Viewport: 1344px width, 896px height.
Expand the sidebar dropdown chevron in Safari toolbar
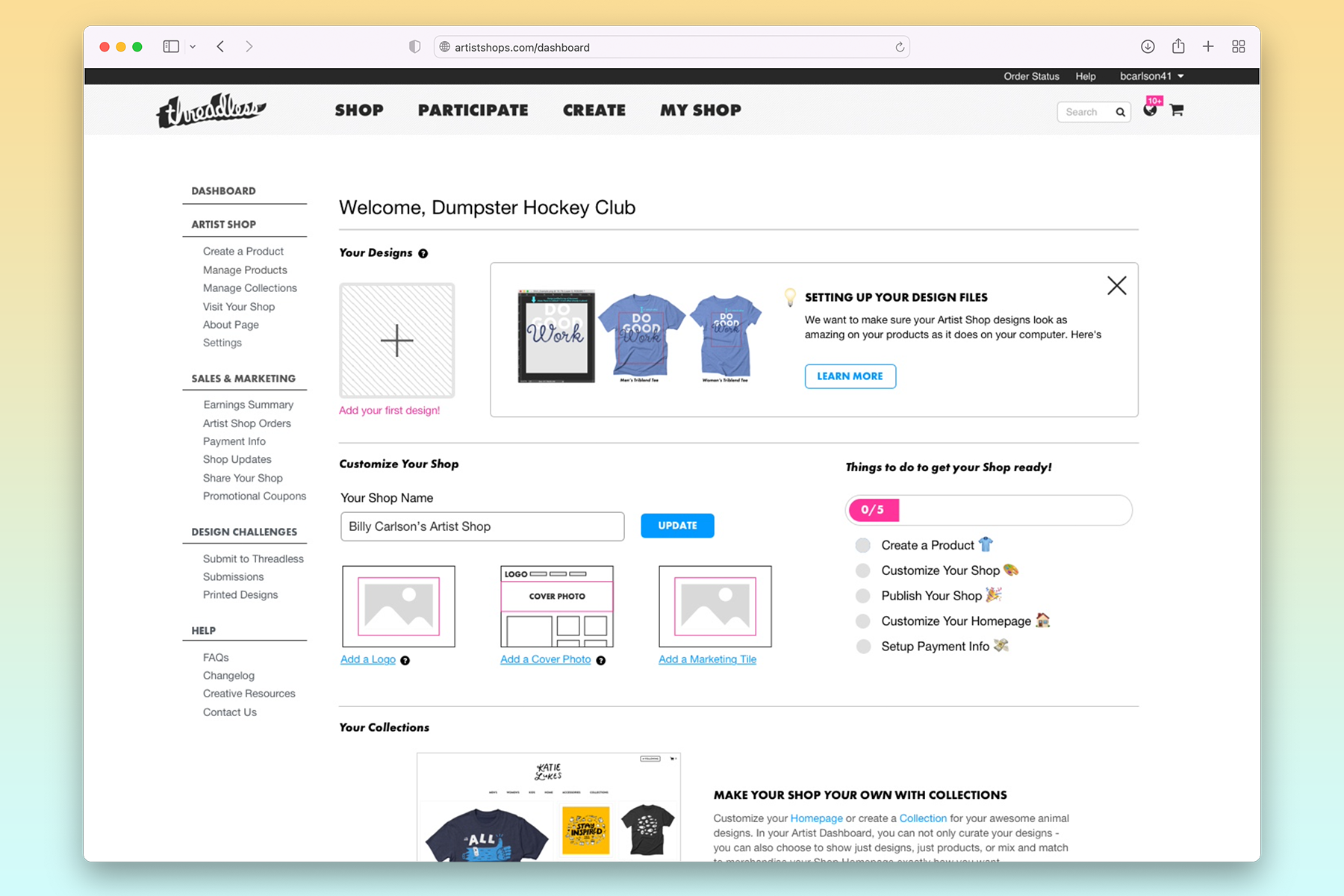pos(193,46)
